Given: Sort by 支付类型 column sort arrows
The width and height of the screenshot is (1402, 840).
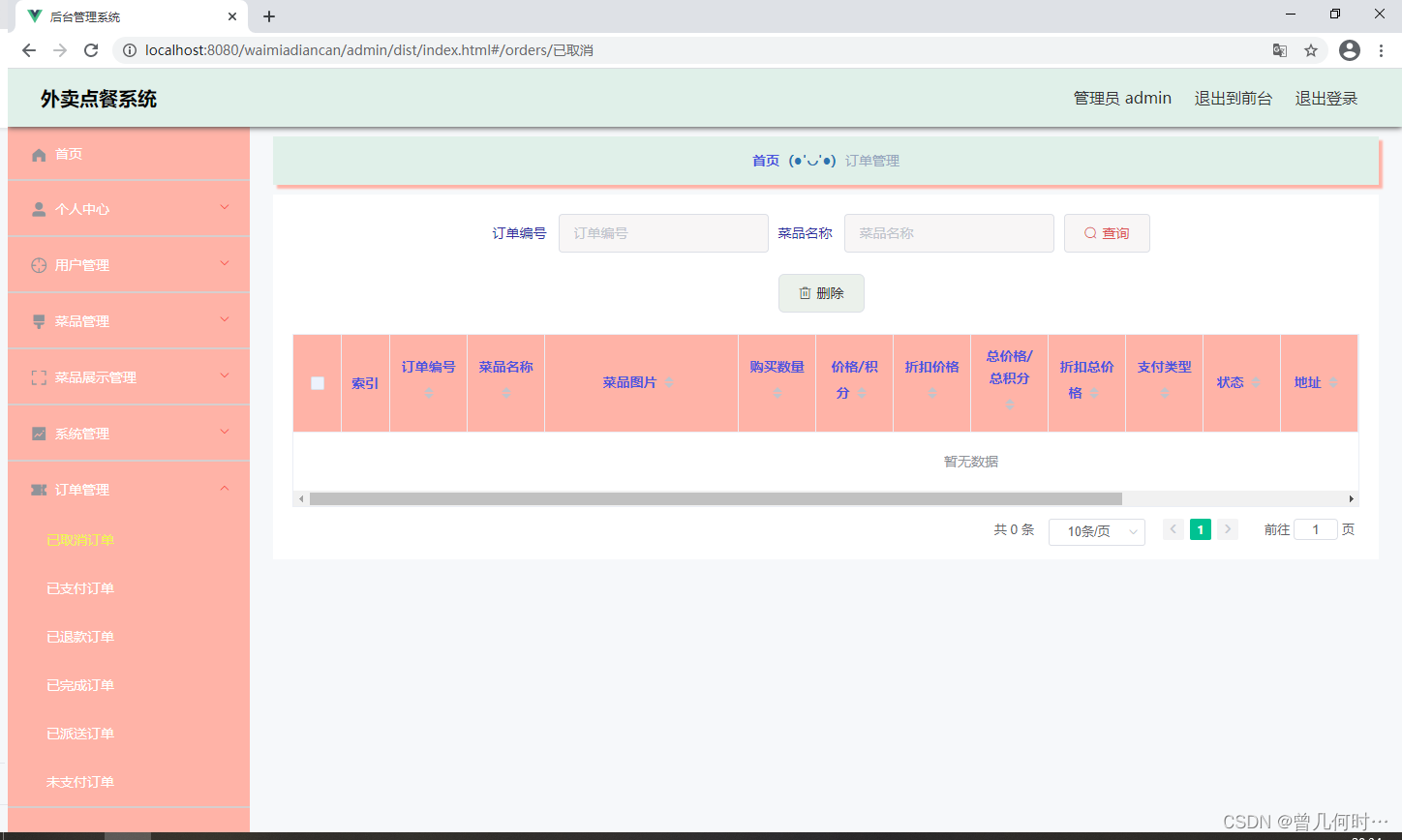Looking at the screenshot, I should pyautogui.click(x=1165, y=392).
